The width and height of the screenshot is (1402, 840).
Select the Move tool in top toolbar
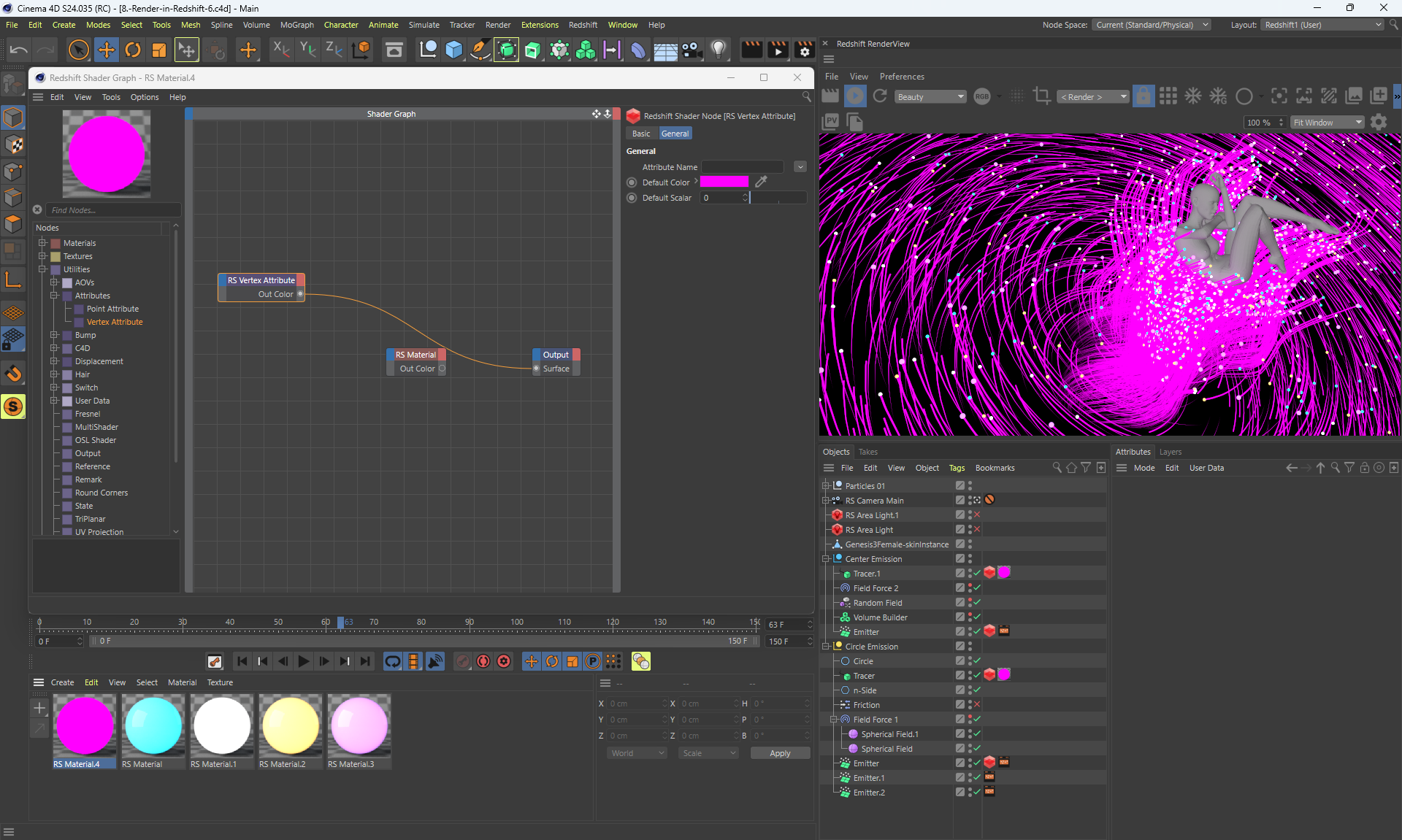pyautogui.click(x=107, y=50)
